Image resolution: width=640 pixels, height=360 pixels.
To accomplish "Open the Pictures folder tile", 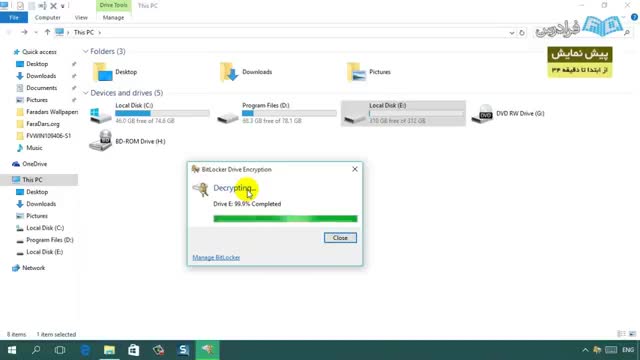I will (x=369, y=72).
